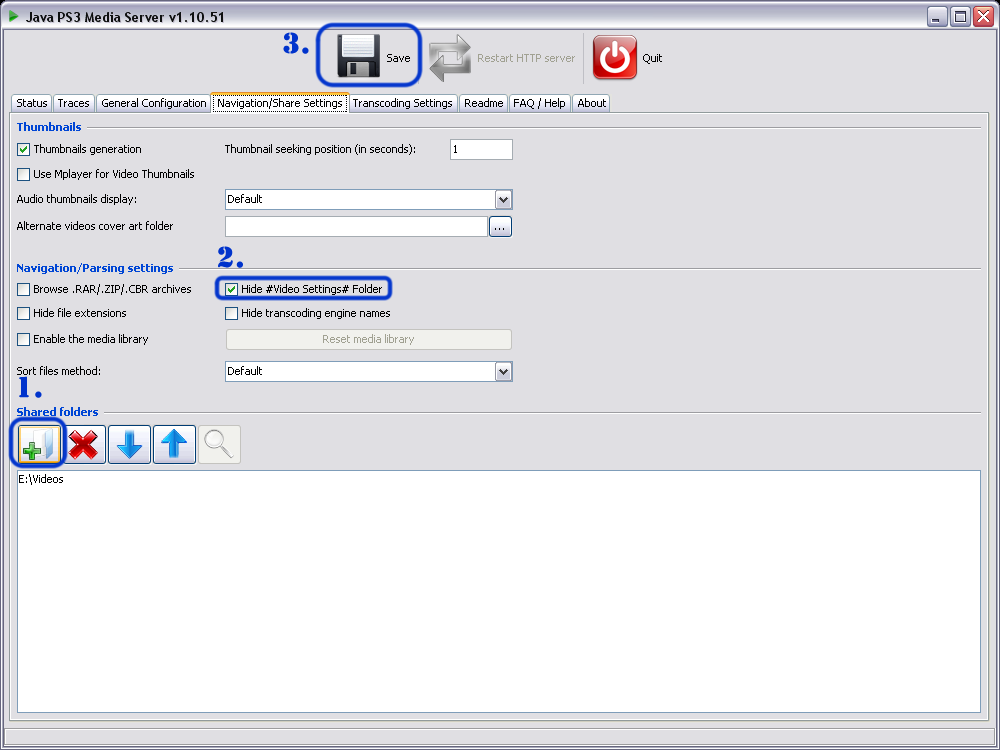The height and width of the screenshot is (750, 1000).
Task: Click the Java PS3 Media Server title icon
Action: click(14, 17)
